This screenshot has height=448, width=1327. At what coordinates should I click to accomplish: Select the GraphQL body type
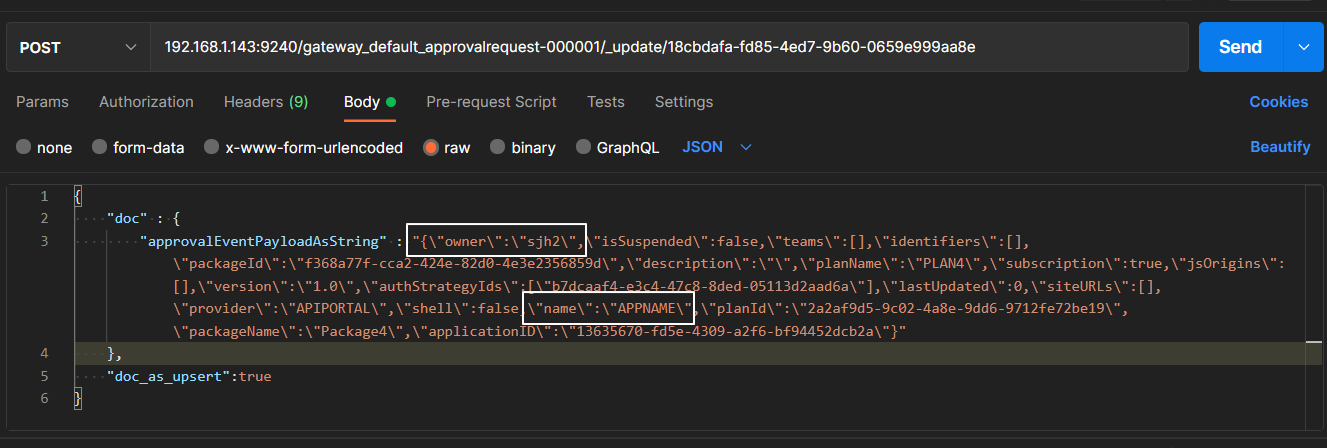click(583, 148)
